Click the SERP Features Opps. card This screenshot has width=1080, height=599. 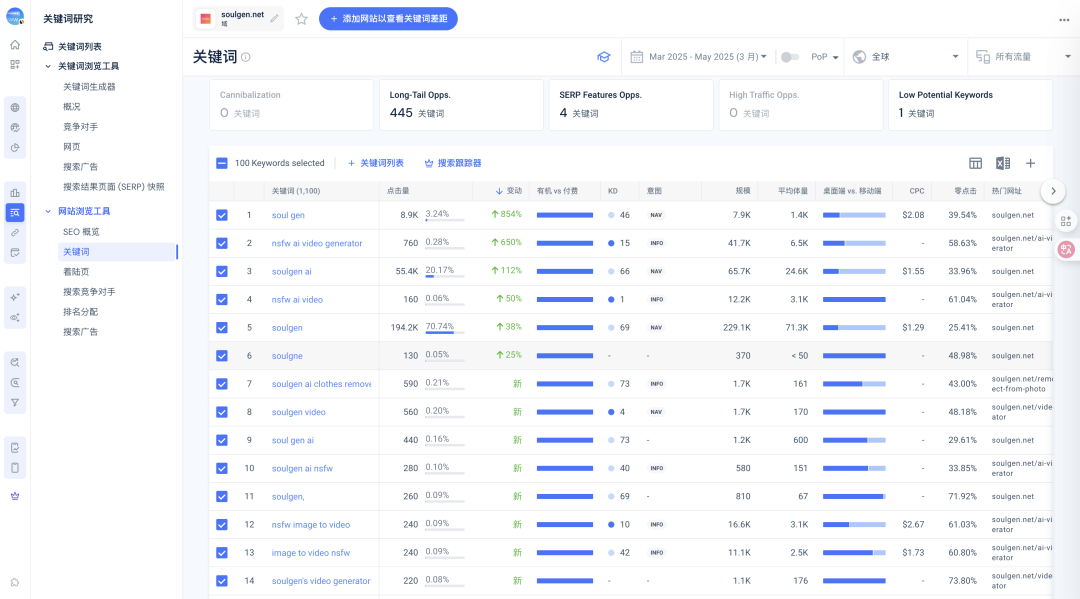[631, 105]
